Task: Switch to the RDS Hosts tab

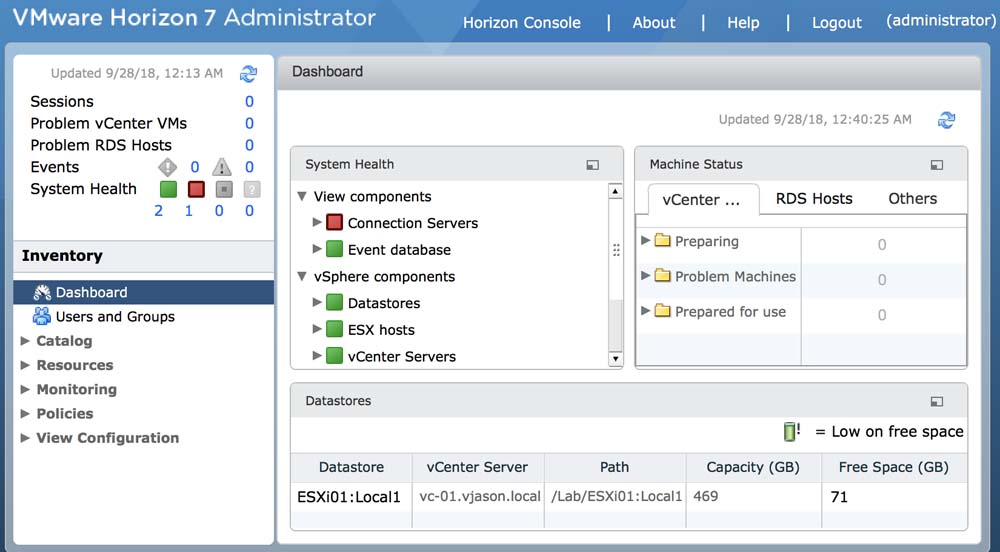Action: 813,199
